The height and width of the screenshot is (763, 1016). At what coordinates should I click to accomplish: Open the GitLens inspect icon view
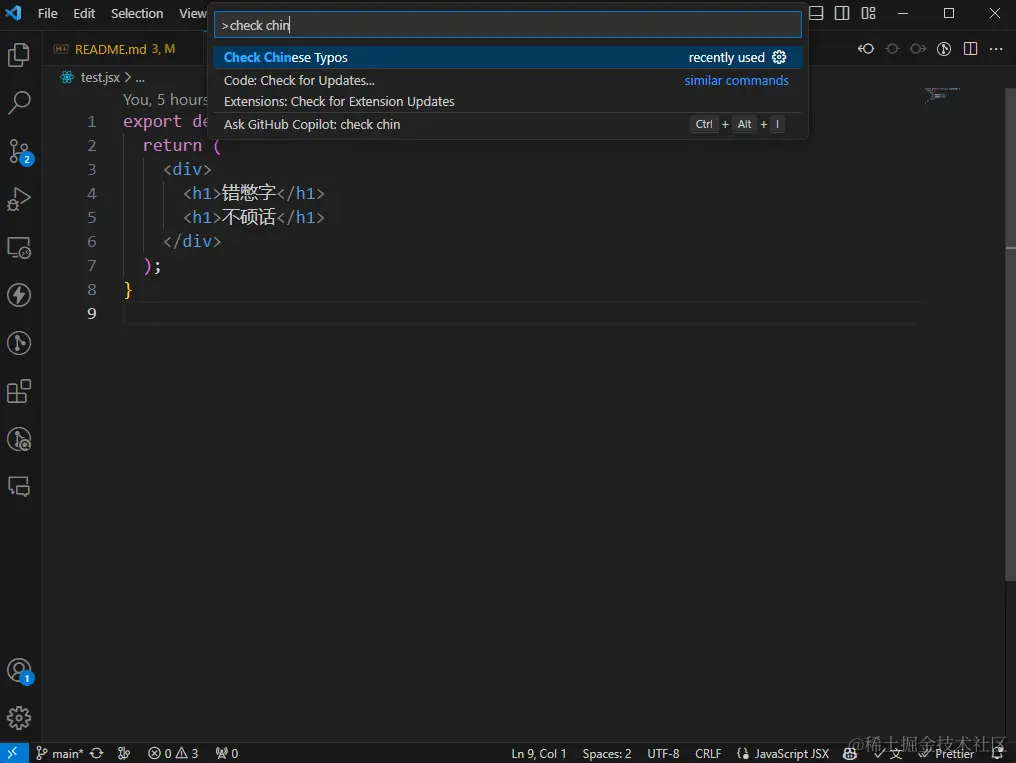click(x=19, y=439)
